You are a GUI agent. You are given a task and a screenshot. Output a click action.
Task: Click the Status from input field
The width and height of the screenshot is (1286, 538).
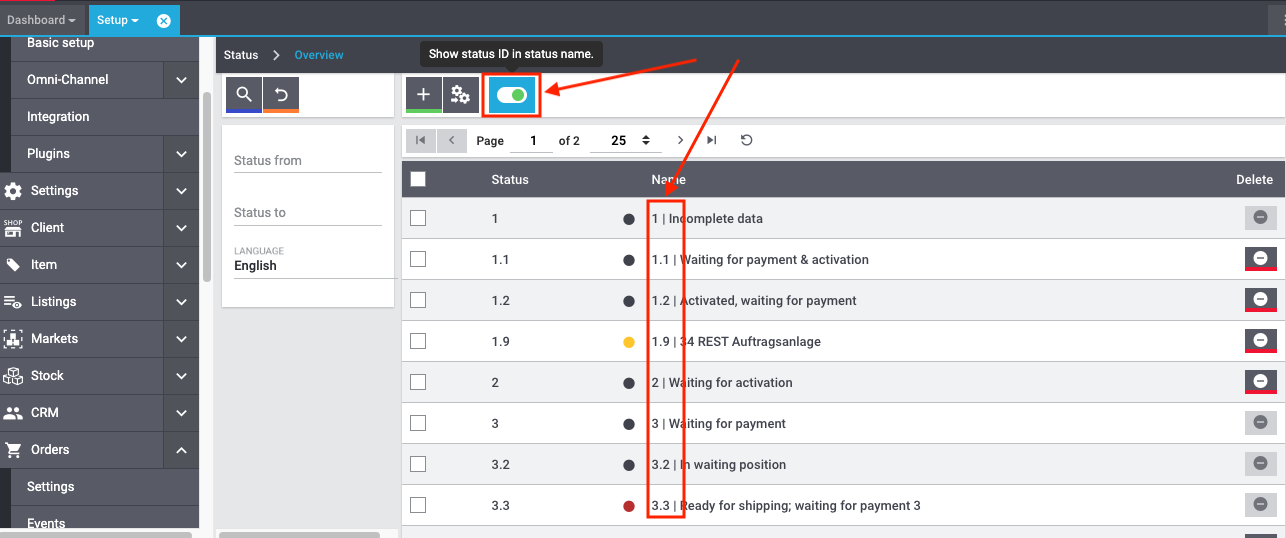(x=307, y=160)
